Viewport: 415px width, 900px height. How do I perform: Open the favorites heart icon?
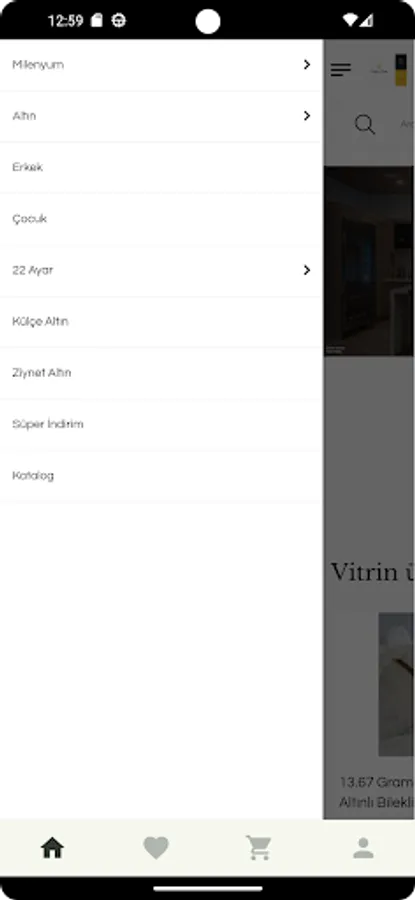click(x=156, y=848)
